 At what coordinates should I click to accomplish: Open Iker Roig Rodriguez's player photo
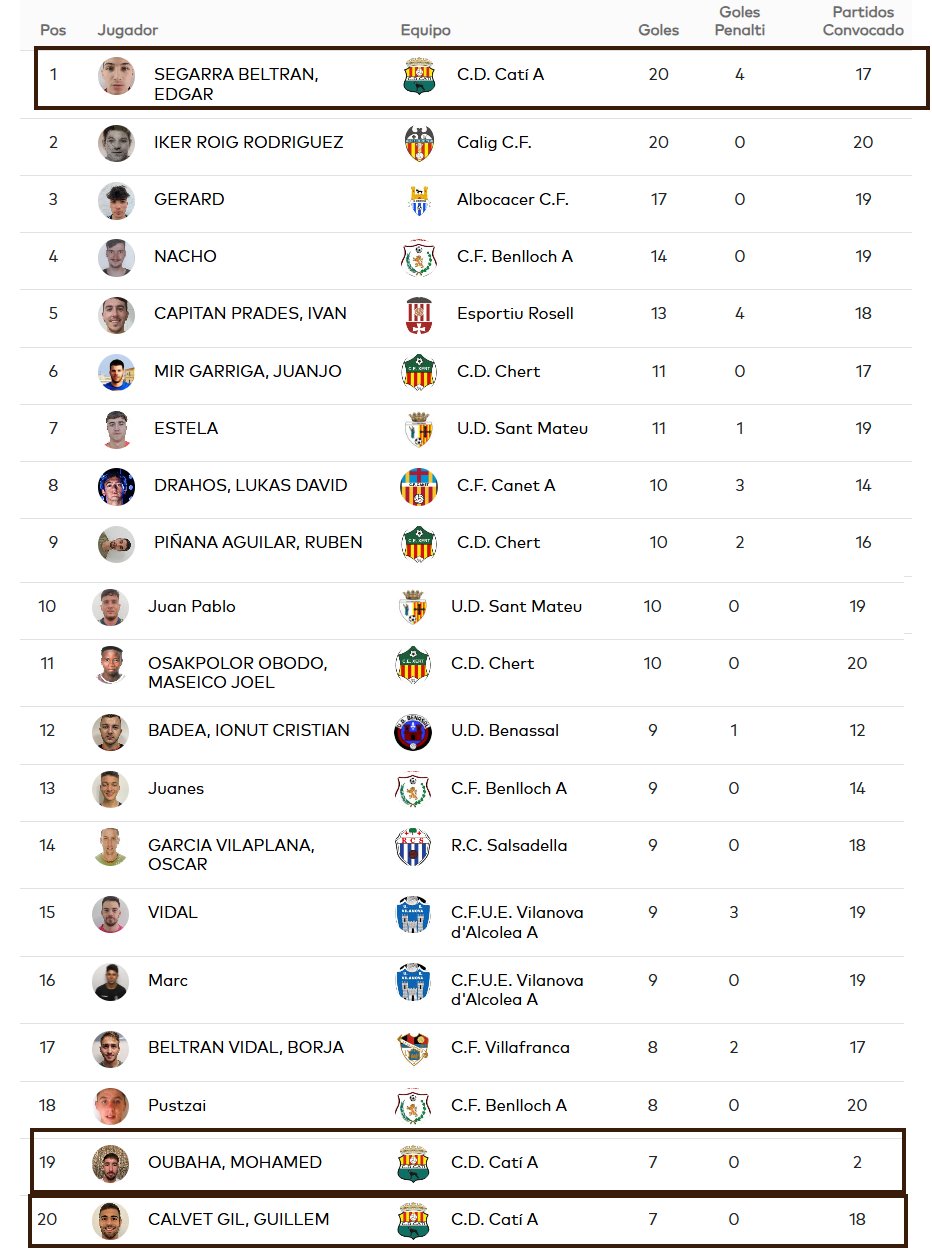point(116,143)
